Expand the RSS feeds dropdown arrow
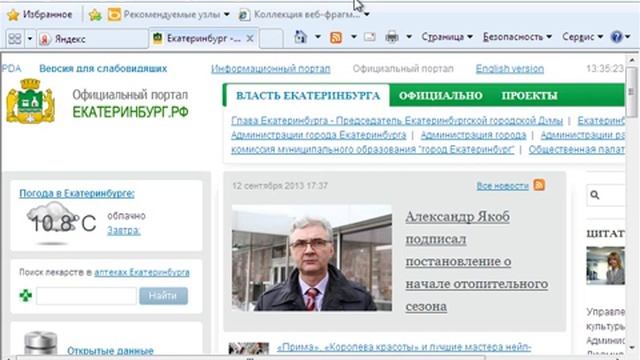The height and width of the screenshot is (360, 640). [x=353, y=37]
